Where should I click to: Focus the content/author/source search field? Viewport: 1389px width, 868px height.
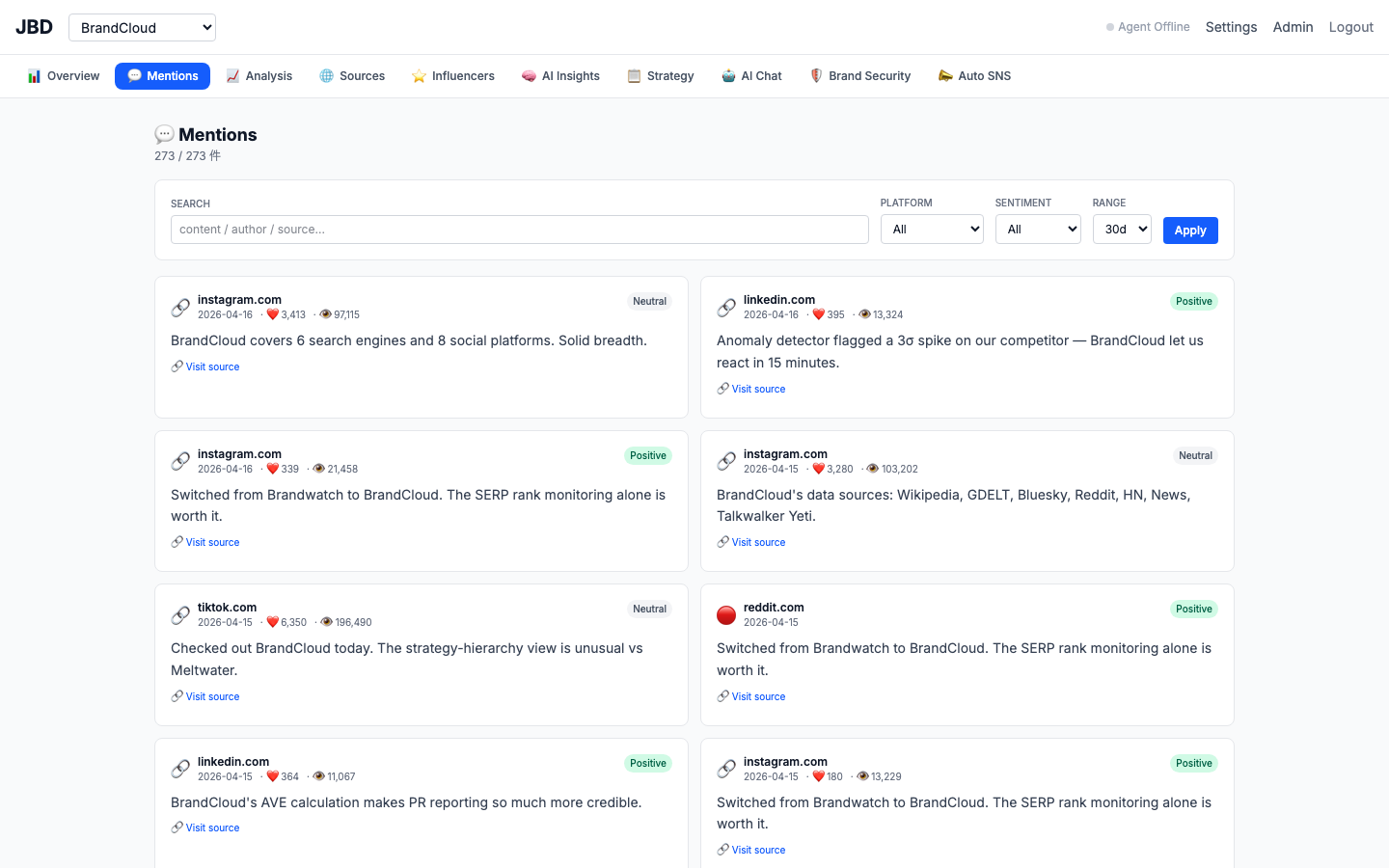tap(520, 230)
